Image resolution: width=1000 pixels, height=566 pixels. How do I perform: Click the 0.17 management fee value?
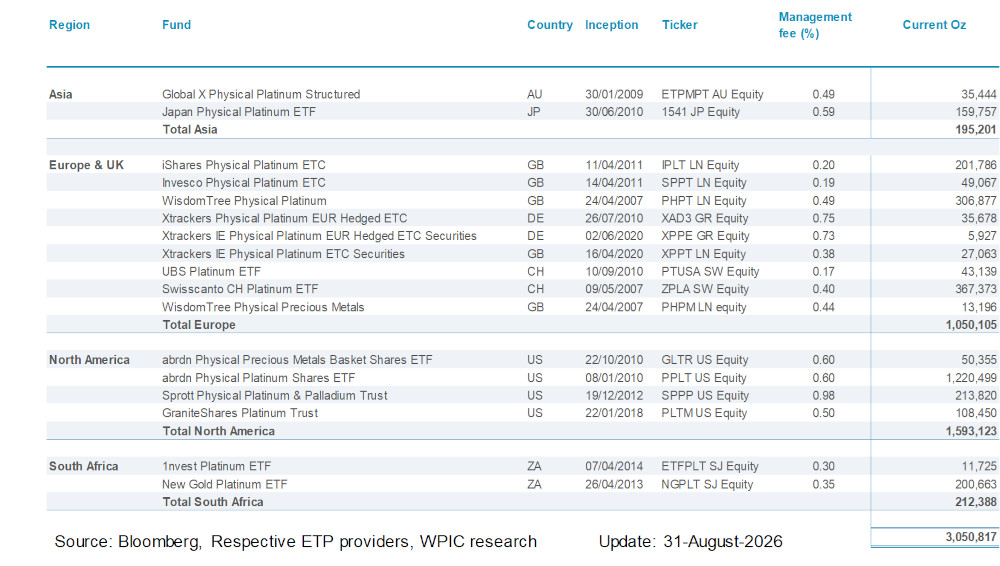coord(823,272)
